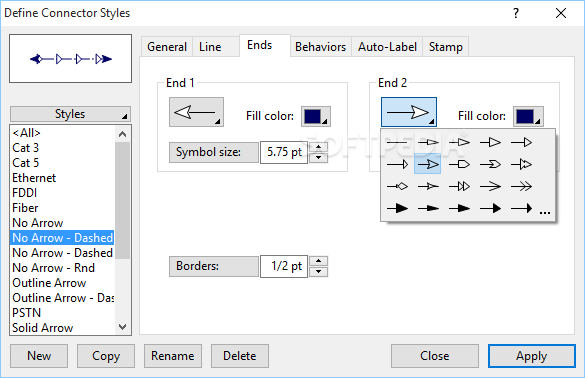
Task: Select the Solid Arrow style
Action: pyautogui.click(x=62, y=328)
